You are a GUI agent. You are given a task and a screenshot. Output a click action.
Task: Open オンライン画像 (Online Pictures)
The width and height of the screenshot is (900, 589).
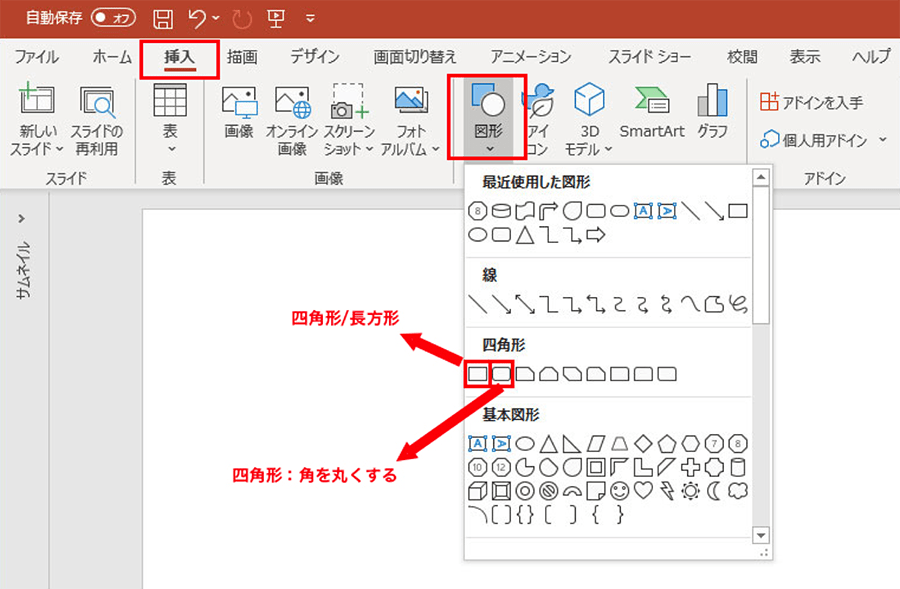[x=292, y=121]
